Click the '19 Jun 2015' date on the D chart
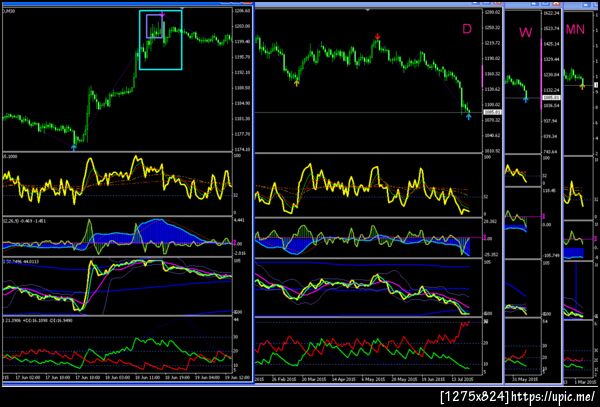The image size is (600, 407). pyautogui.click(x=432, y=379)
